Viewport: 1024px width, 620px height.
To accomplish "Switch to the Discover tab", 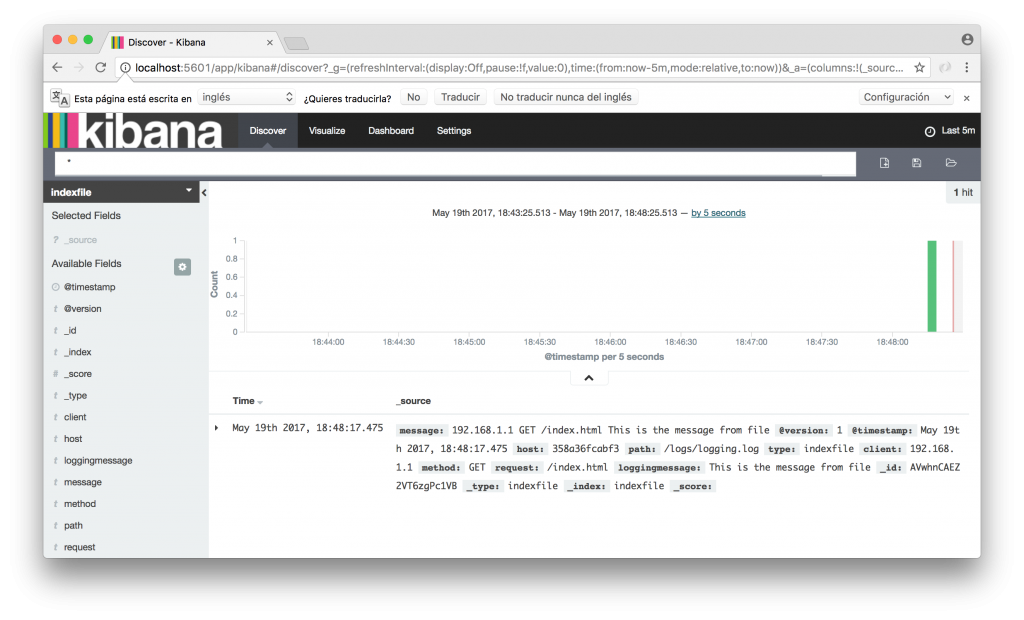I will pyautogui.click(x=268, y=131).
